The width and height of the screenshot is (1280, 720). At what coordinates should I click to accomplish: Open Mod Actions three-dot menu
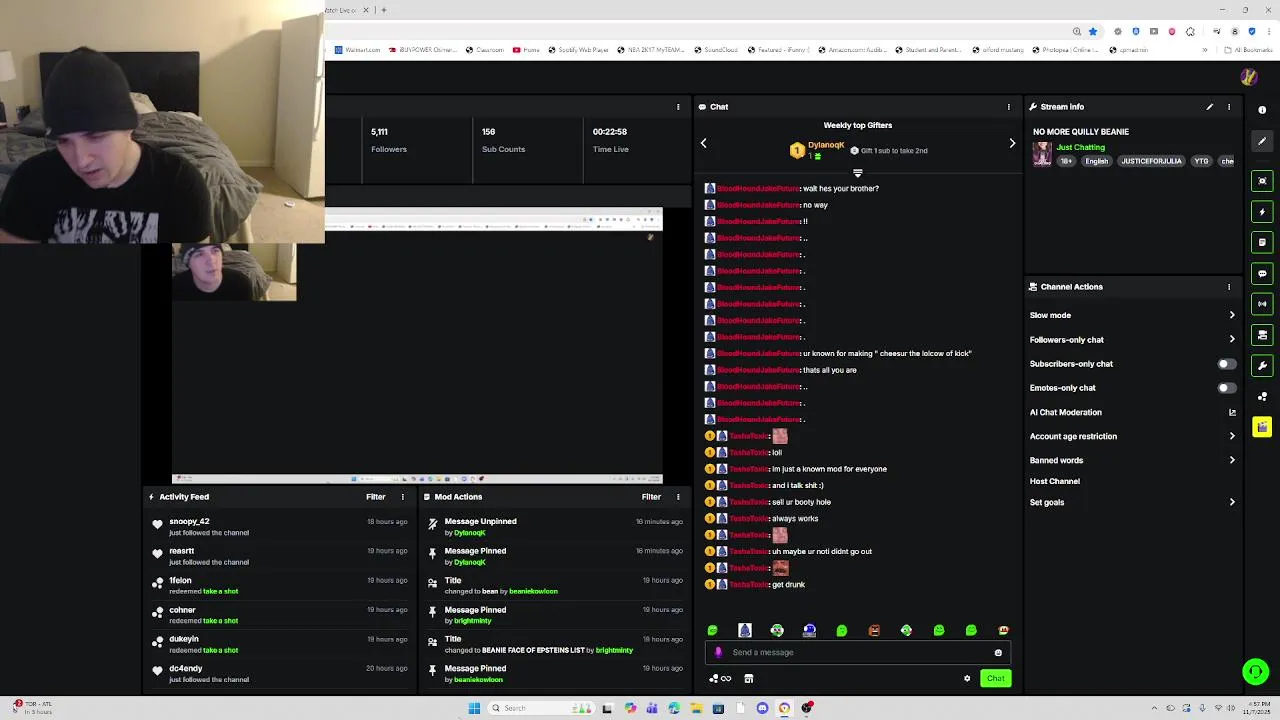[x=678, y=497]
